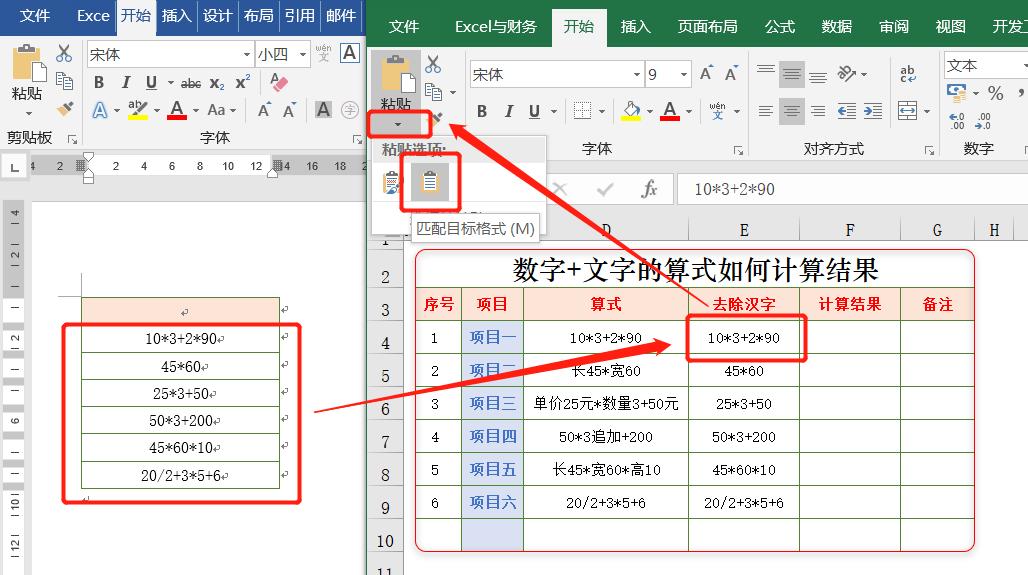Toggle Underline in Excel ribbon
This screenshot has width=1028, height=575.
pos(534,111)
